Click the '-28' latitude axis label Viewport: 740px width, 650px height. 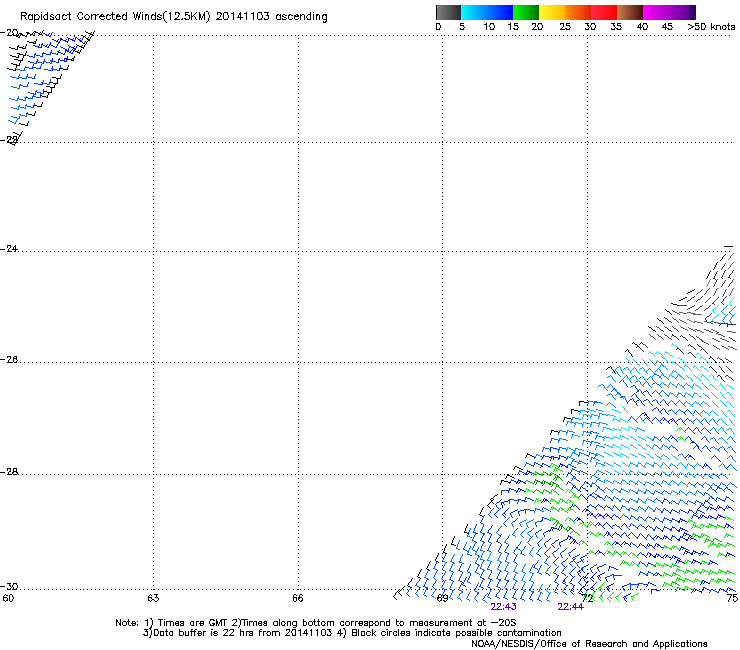(x=10, y=472)
